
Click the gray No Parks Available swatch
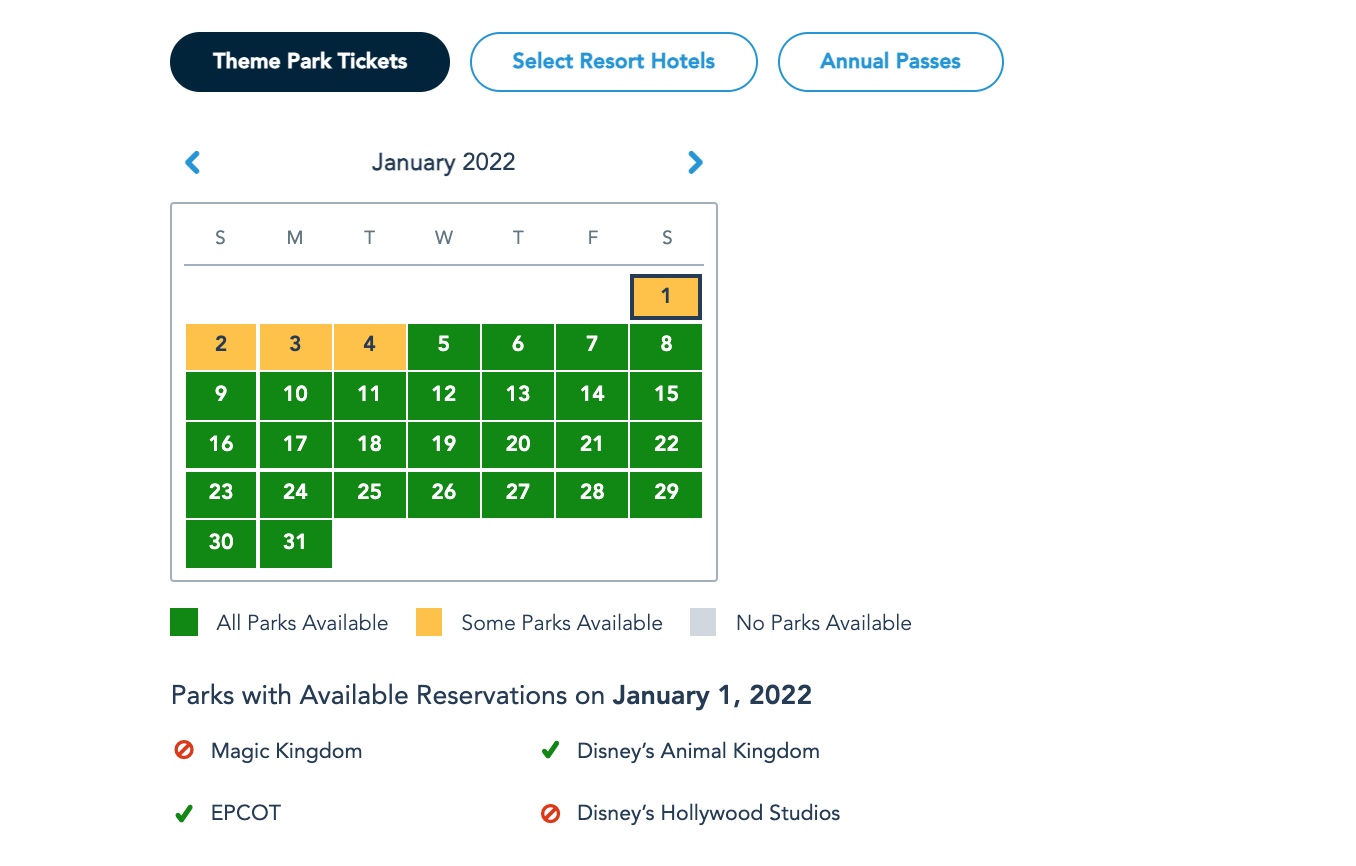(x=703, y=623)
